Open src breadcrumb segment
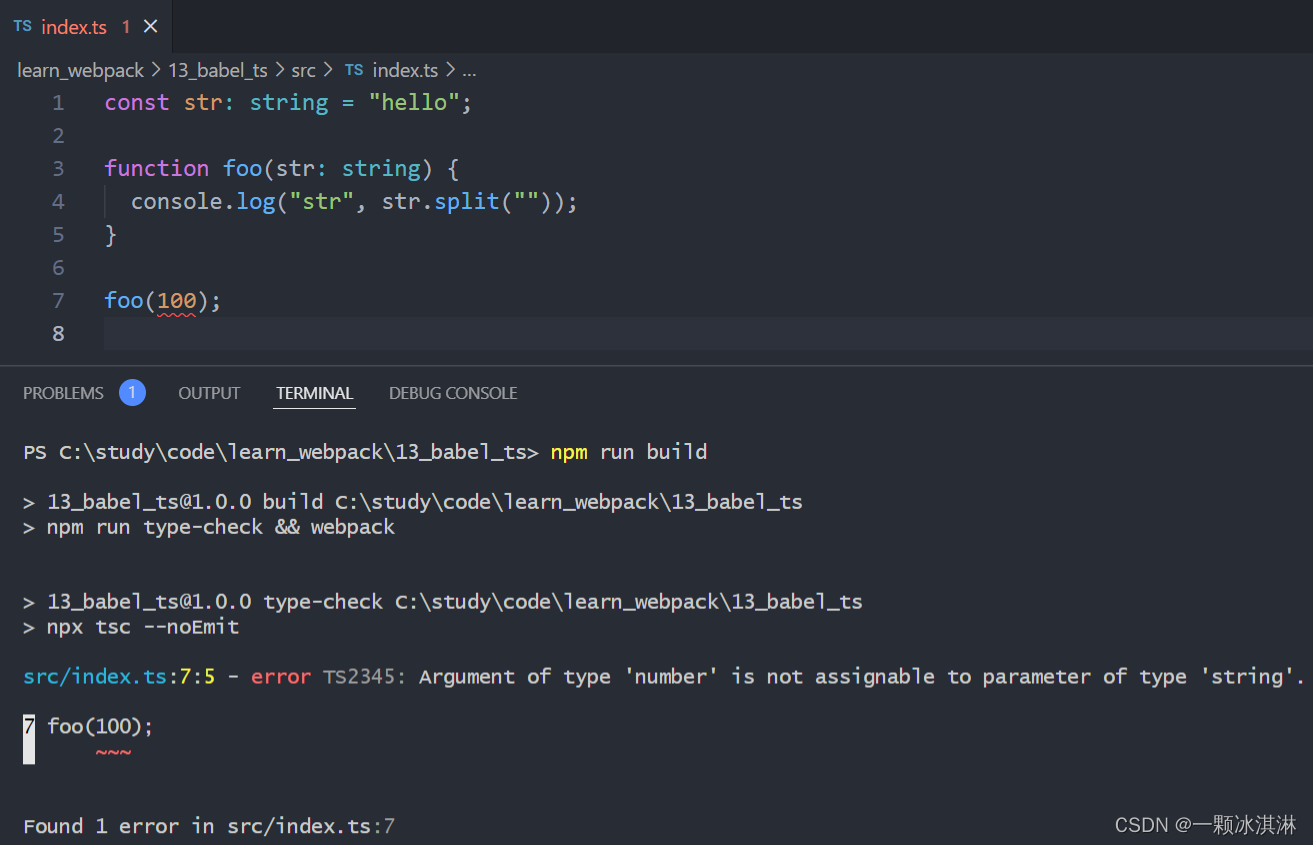The image size is (1313, 845). pos(304,70)
